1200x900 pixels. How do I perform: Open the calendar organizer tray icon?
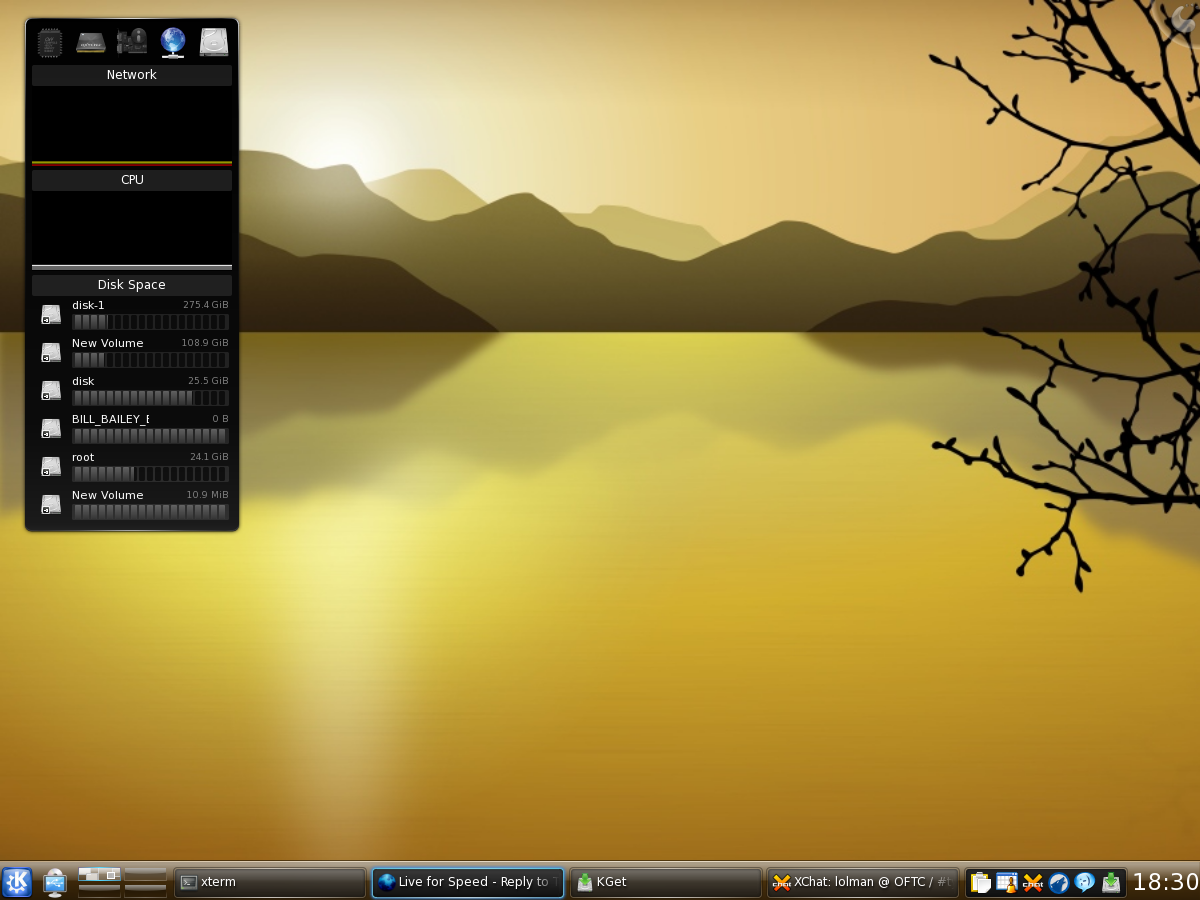[x=1007, y=882]
